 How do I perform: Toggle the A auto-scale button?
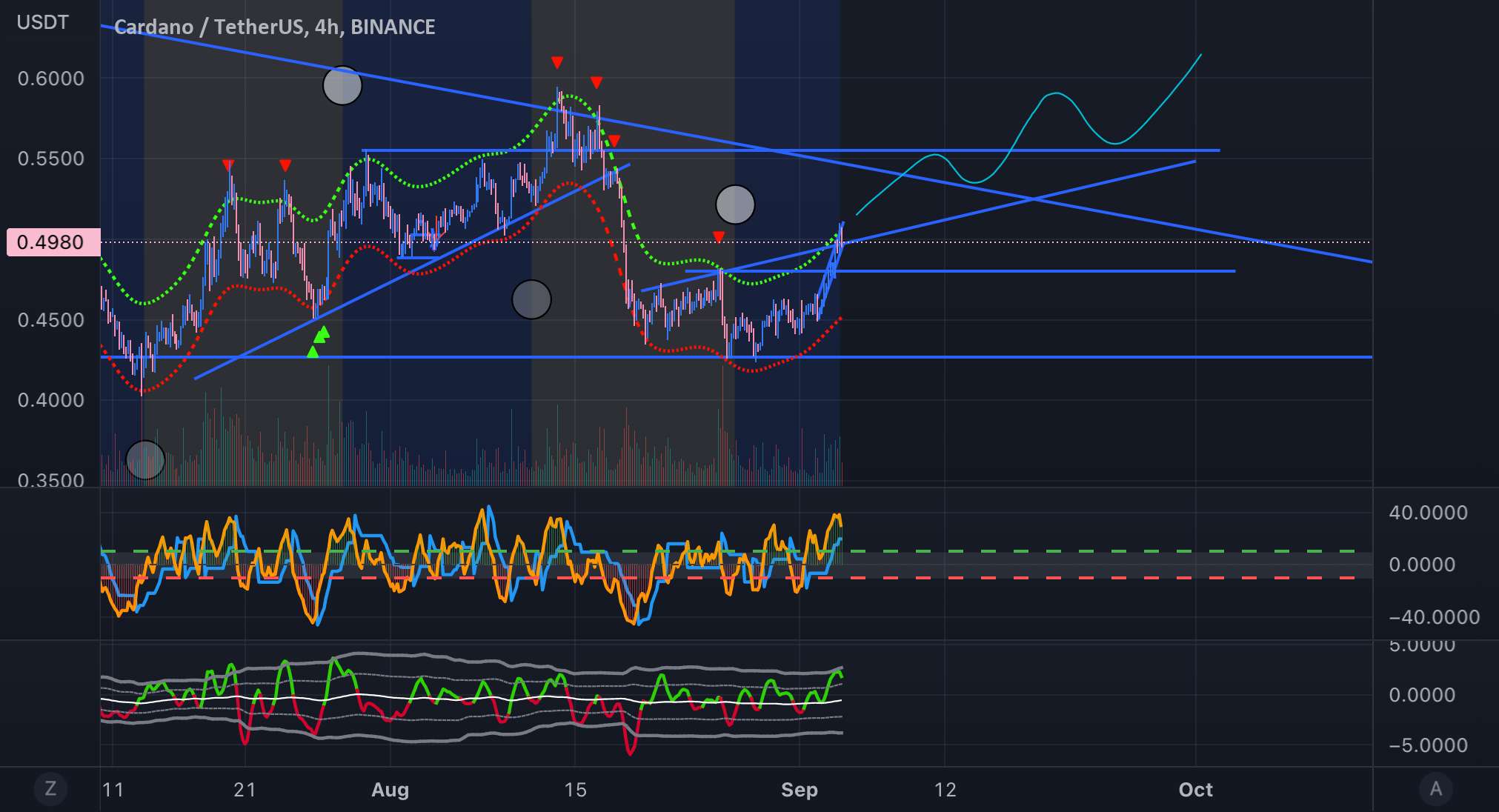(1436, 789)
